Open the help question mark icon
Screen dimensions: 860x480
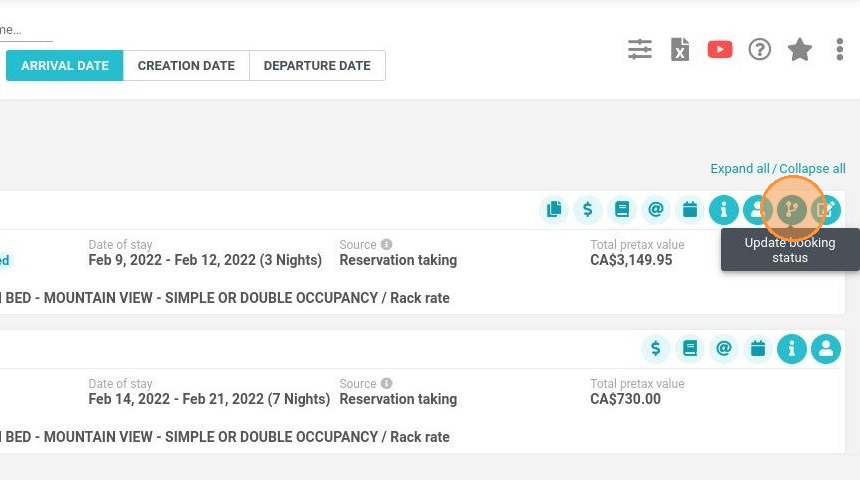coord(760,49)
